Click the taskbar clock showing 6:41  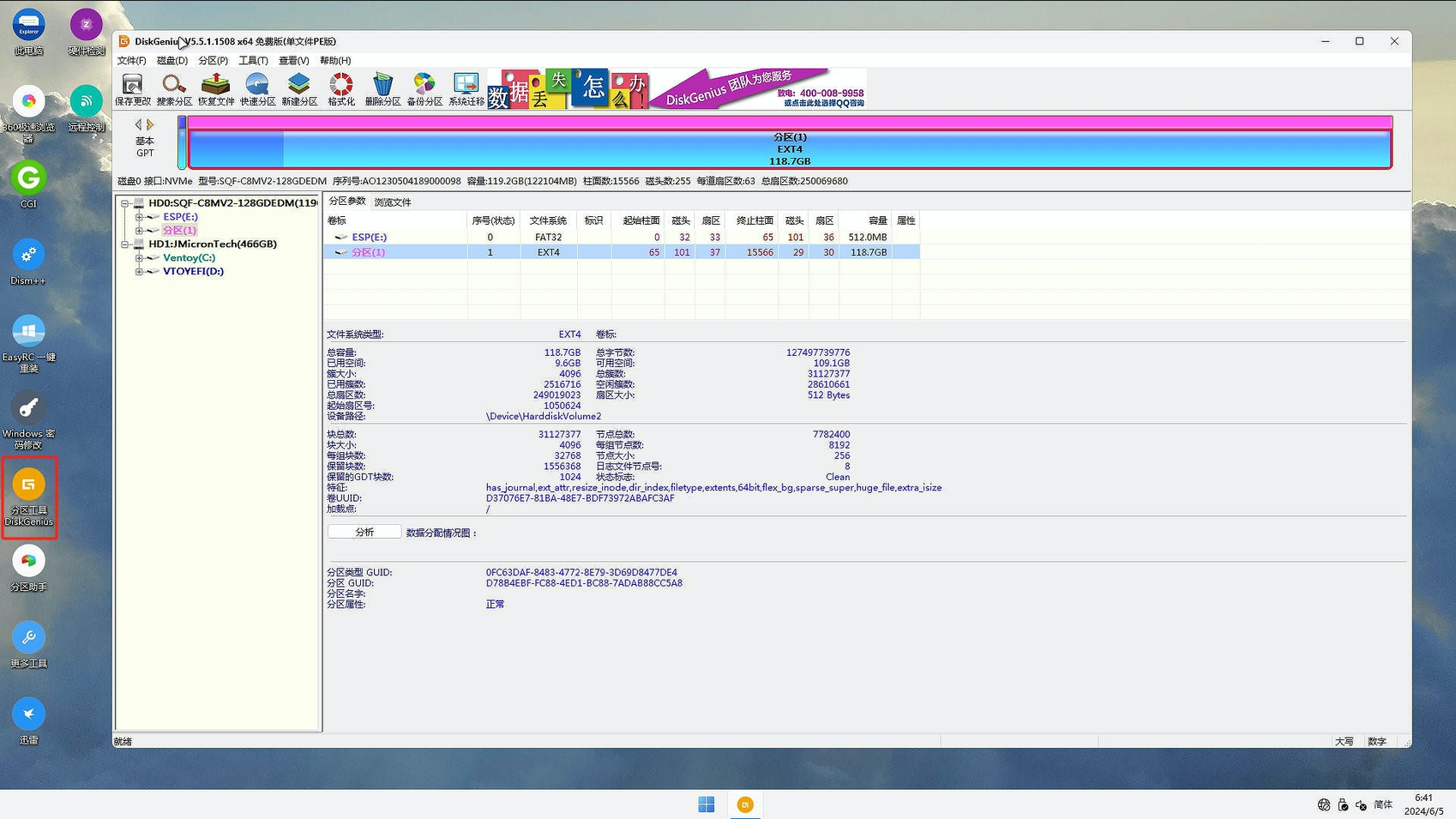(1423, 804)
